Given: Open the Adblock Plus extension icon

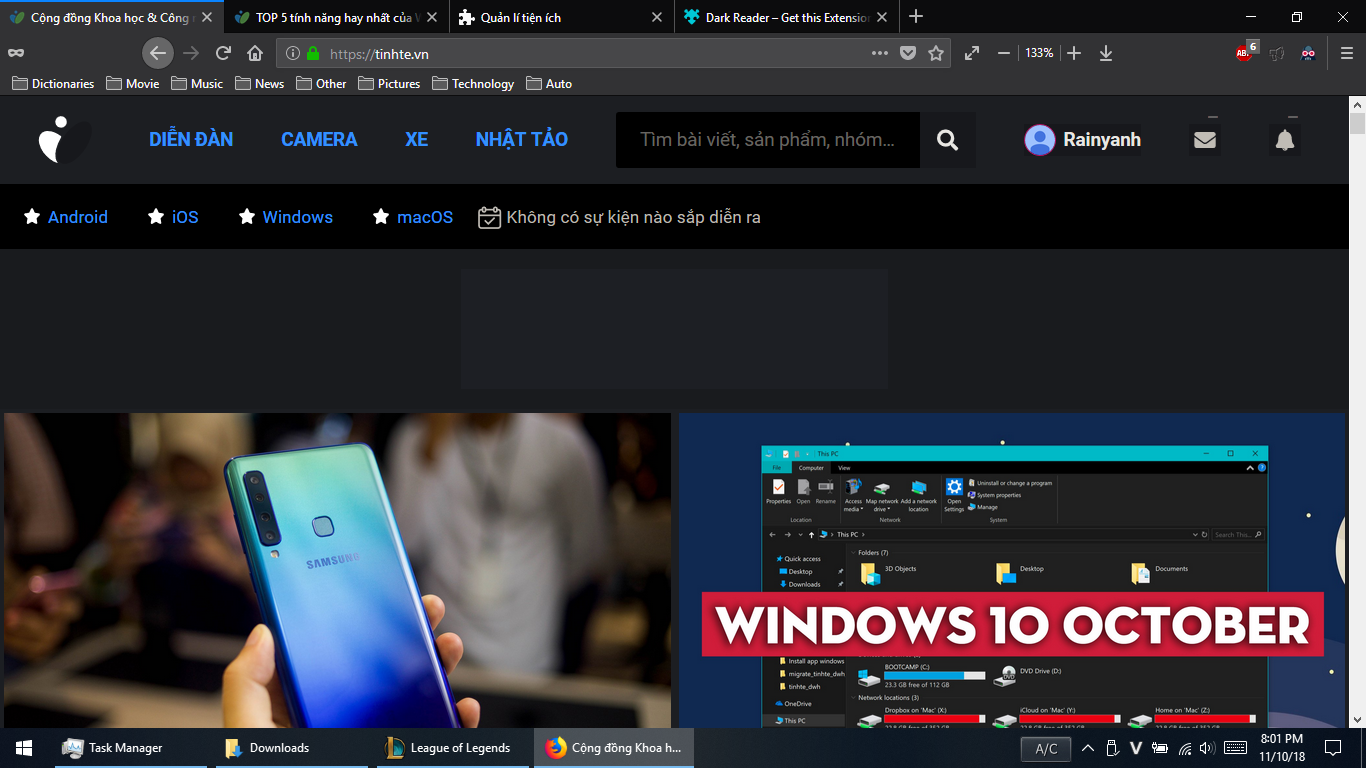Looking at the screenshot, I should click(1245, 52).
